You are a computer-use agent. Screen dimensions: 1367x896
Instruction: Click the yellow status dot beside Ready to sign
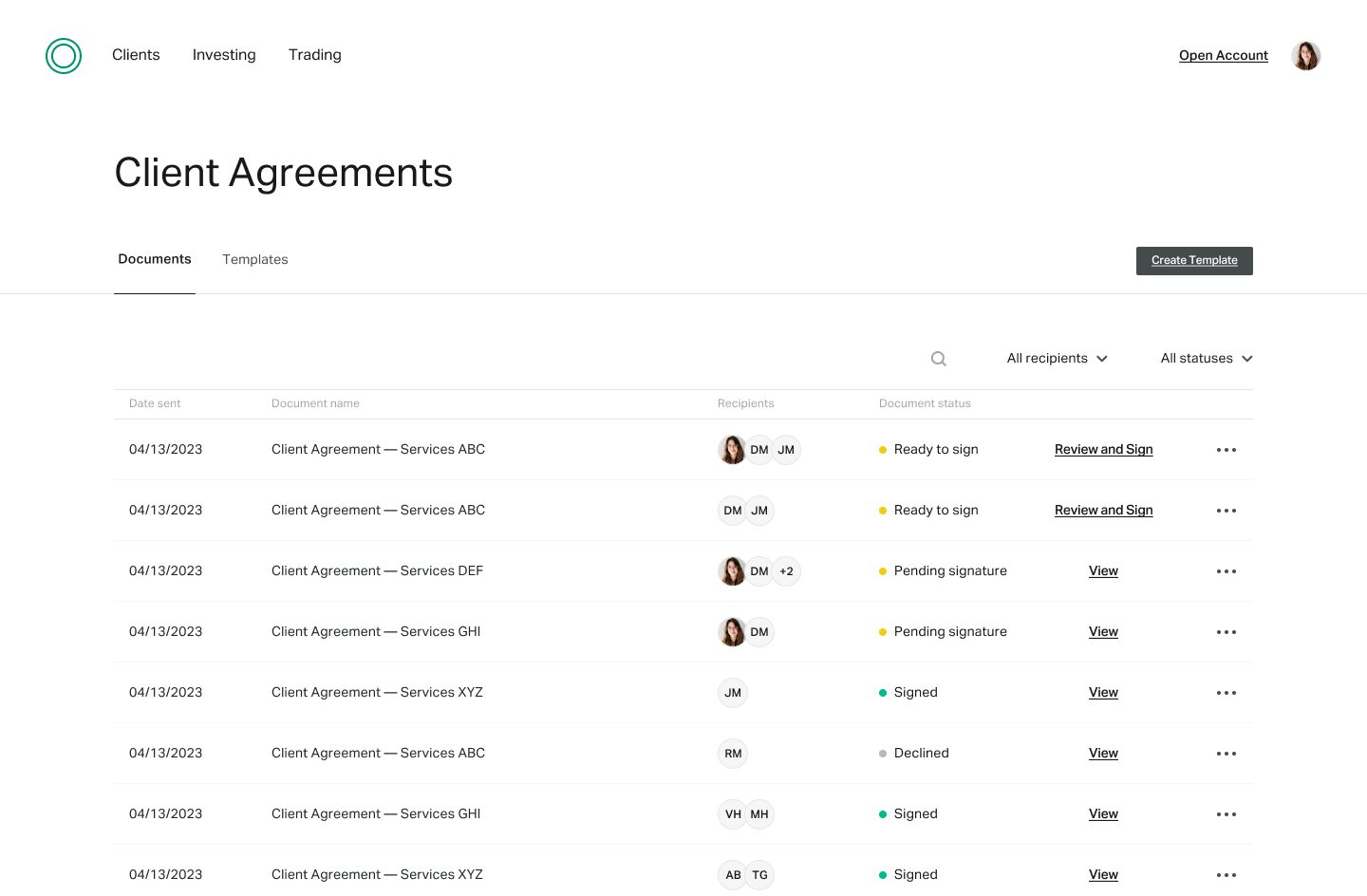883,449
